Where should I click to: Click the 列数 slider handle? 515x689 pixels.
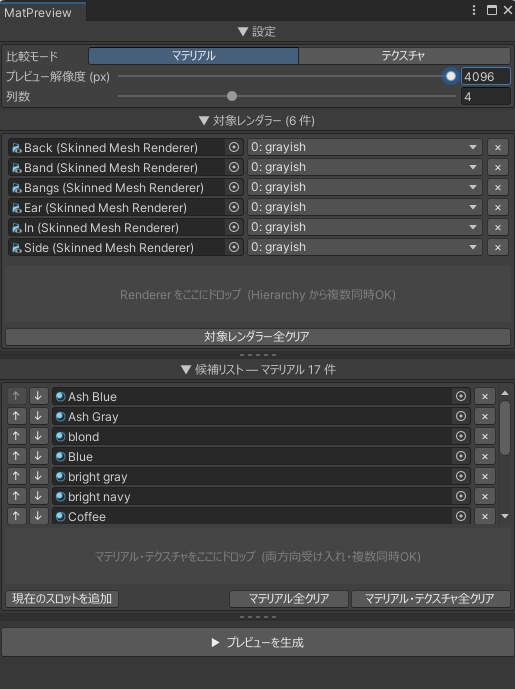point(232,96)
